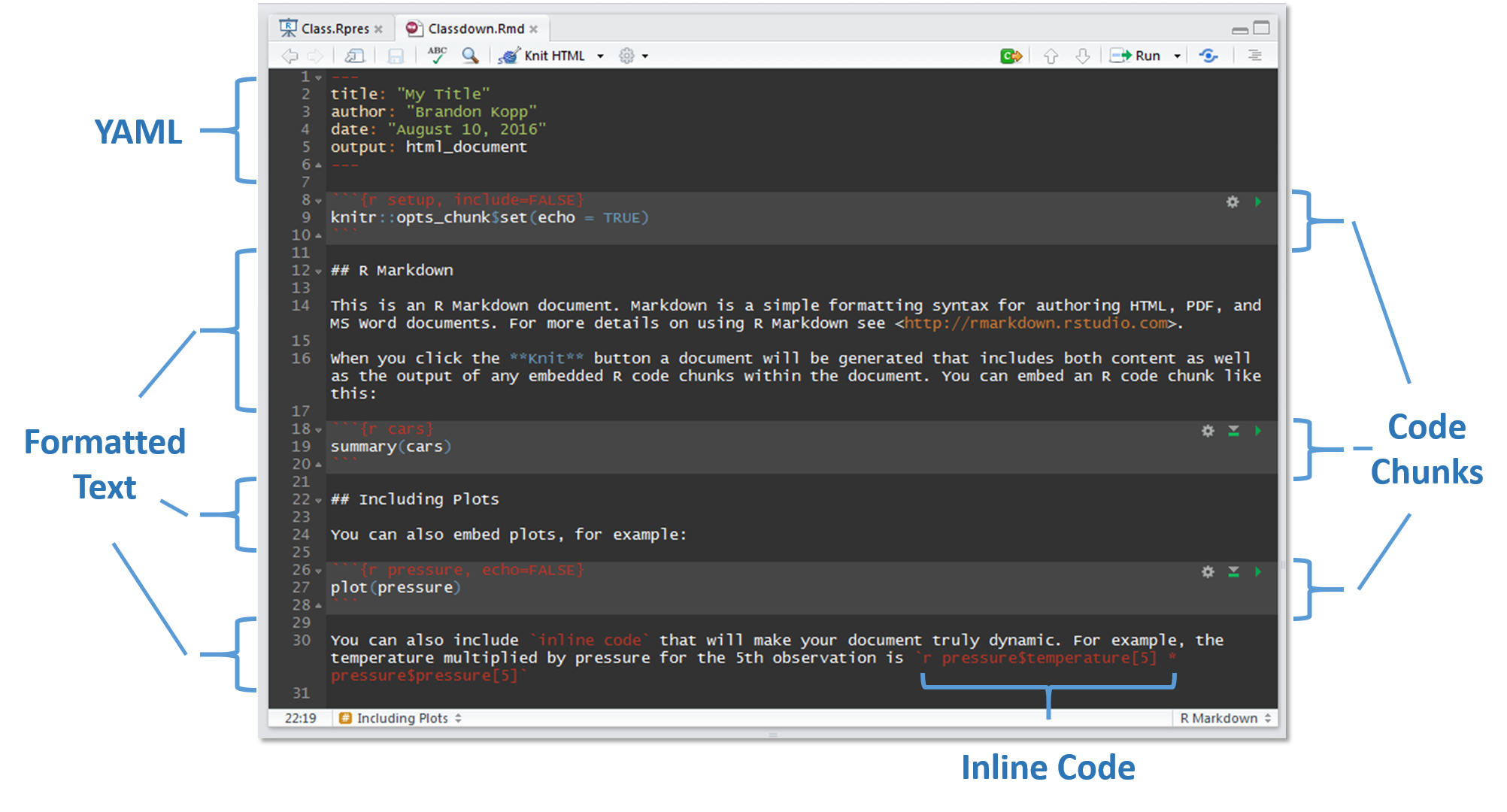This screenshot has height=812, width=1507.
Task: Click the title: "My Title" line
Action: point(410,94)
